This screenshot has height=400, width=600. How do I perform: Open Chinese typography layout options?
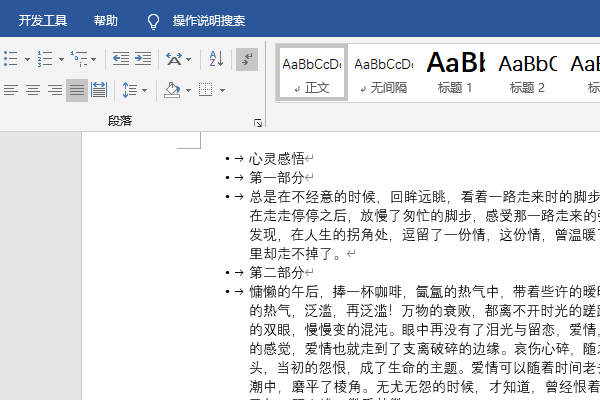(x=174, y=59)
